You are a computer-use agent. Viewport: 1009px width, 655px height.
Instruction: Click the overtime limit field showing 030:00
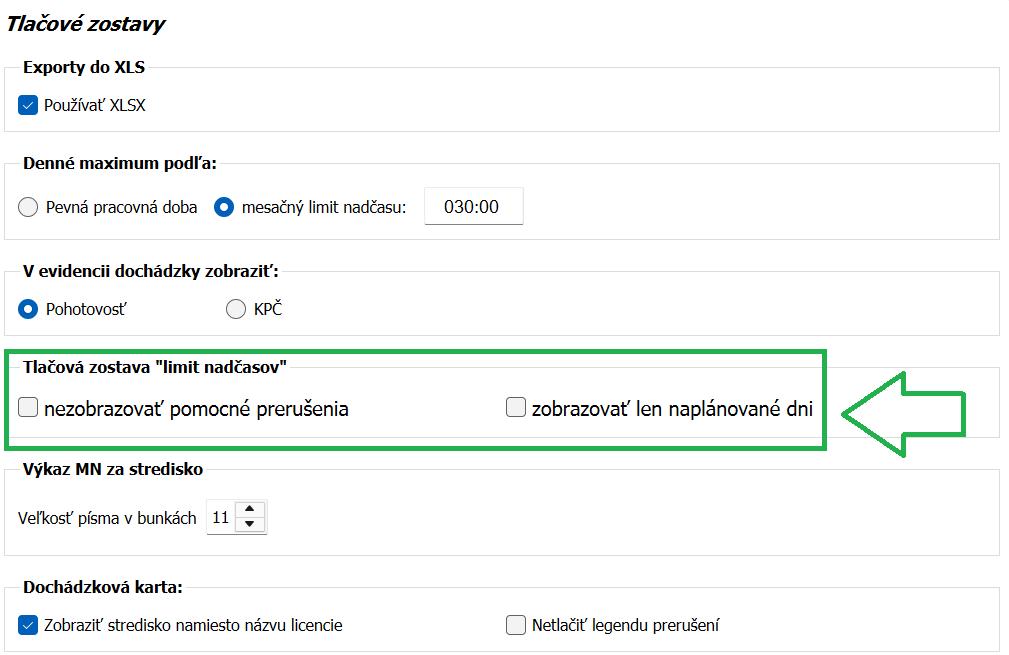pyautogui.click(x=474, y=206)
